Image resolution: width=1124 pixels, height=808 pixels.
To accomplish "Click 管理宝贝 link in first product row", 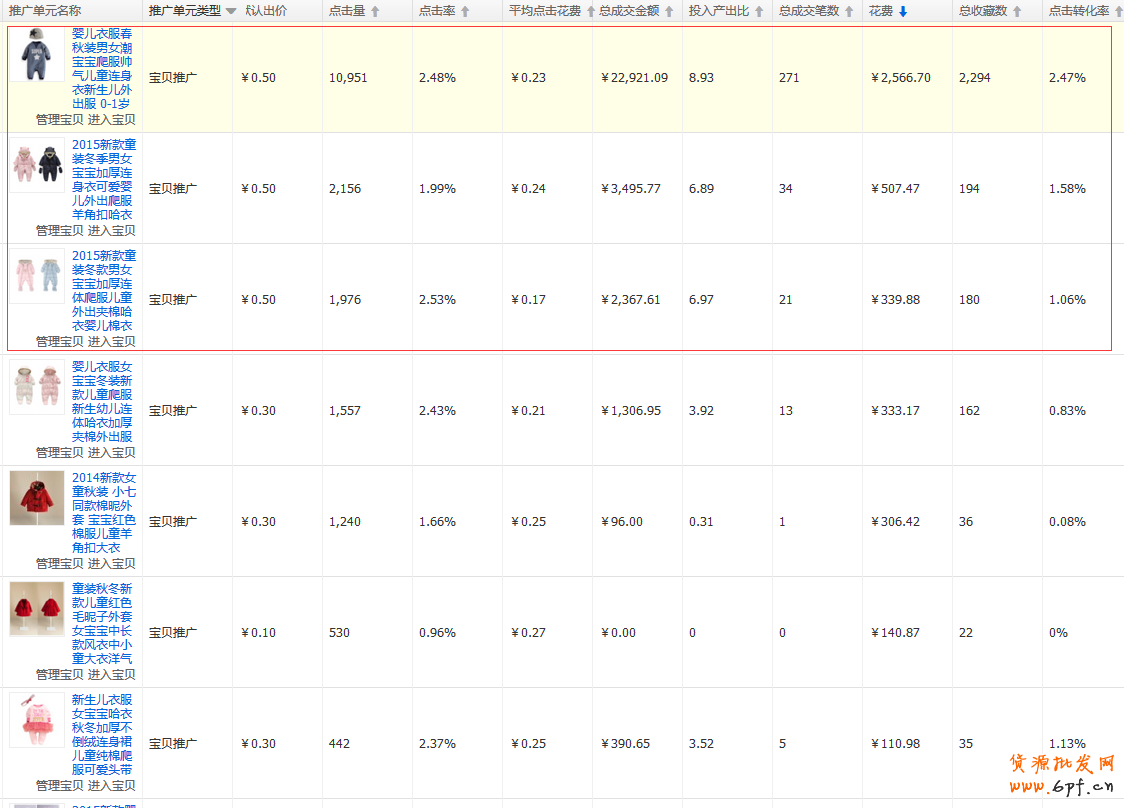I will [x=59, y=119].
